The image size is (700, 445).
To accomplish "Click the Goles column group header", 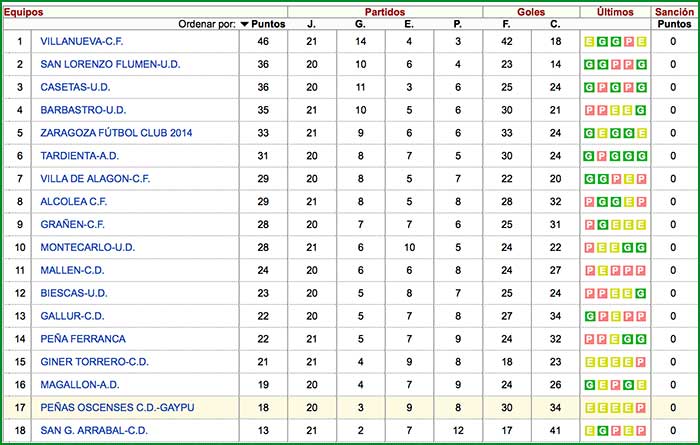I will pyautogui.click(x=531, y=9).
